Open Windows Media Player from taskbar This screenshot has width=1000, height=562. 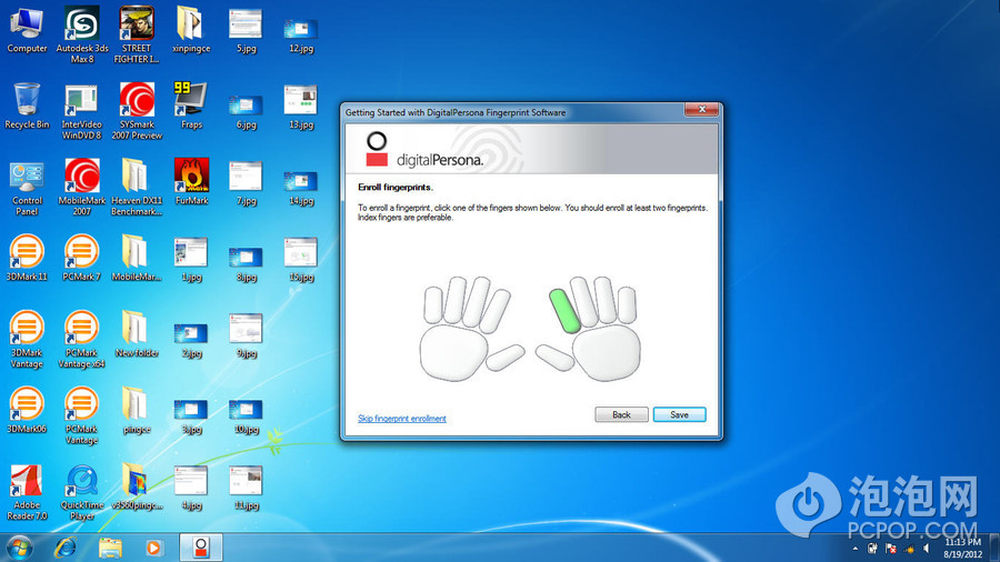[x=154, y=547]
